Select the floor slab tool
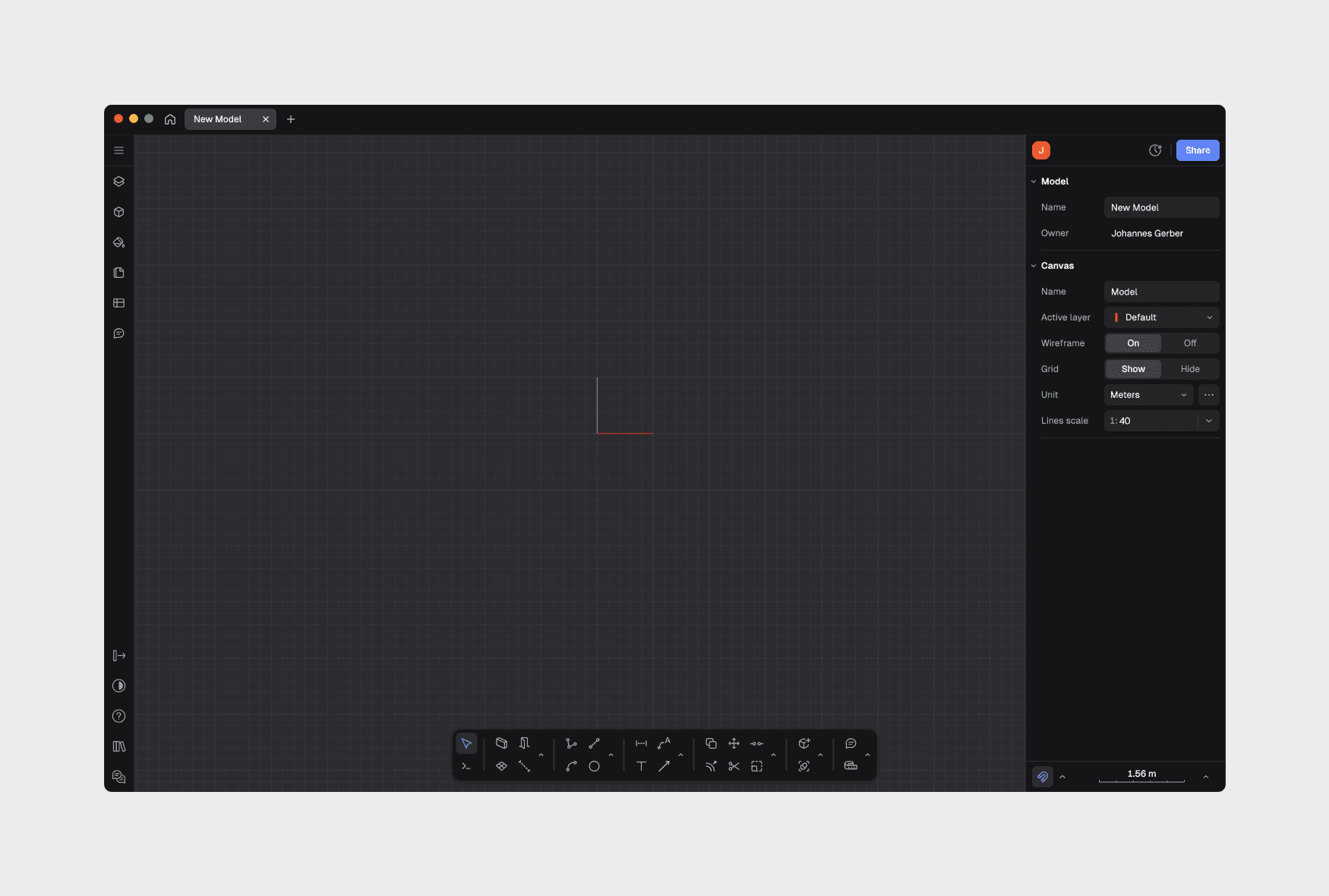 pos(501,766)
